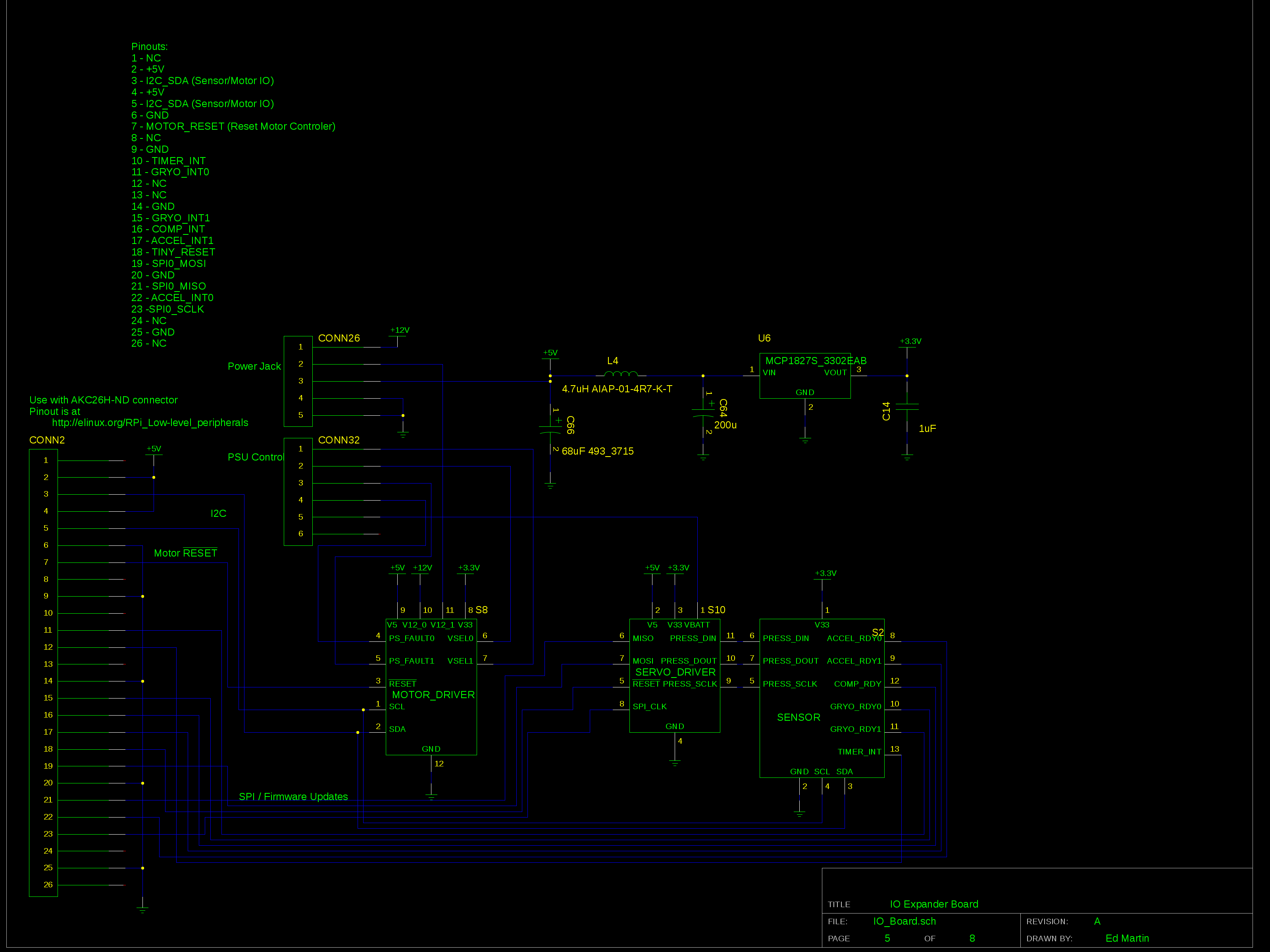
Task: Click the CONN2 26-pin connector body
Action: pos(43,672)
